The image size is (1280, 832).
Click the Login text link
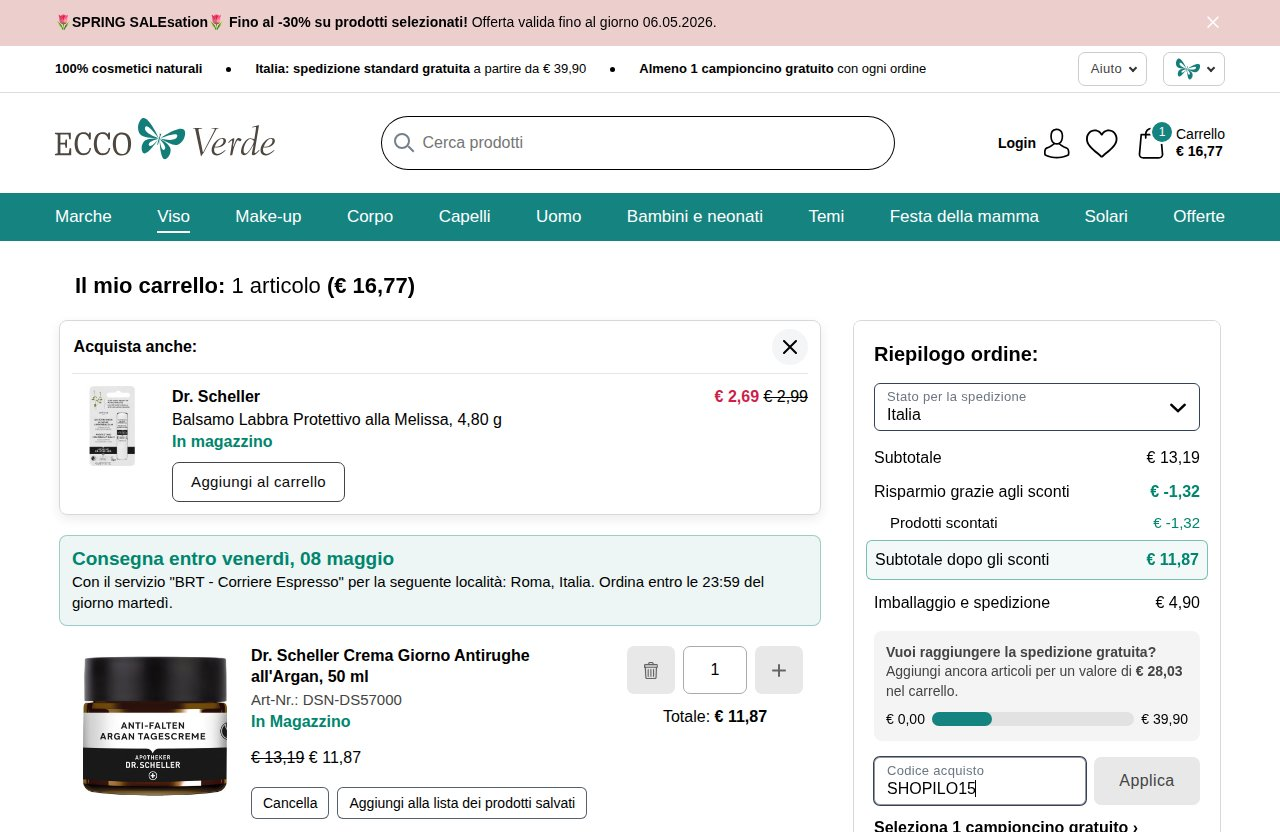pyautogui.click(x=1016, y=143)
